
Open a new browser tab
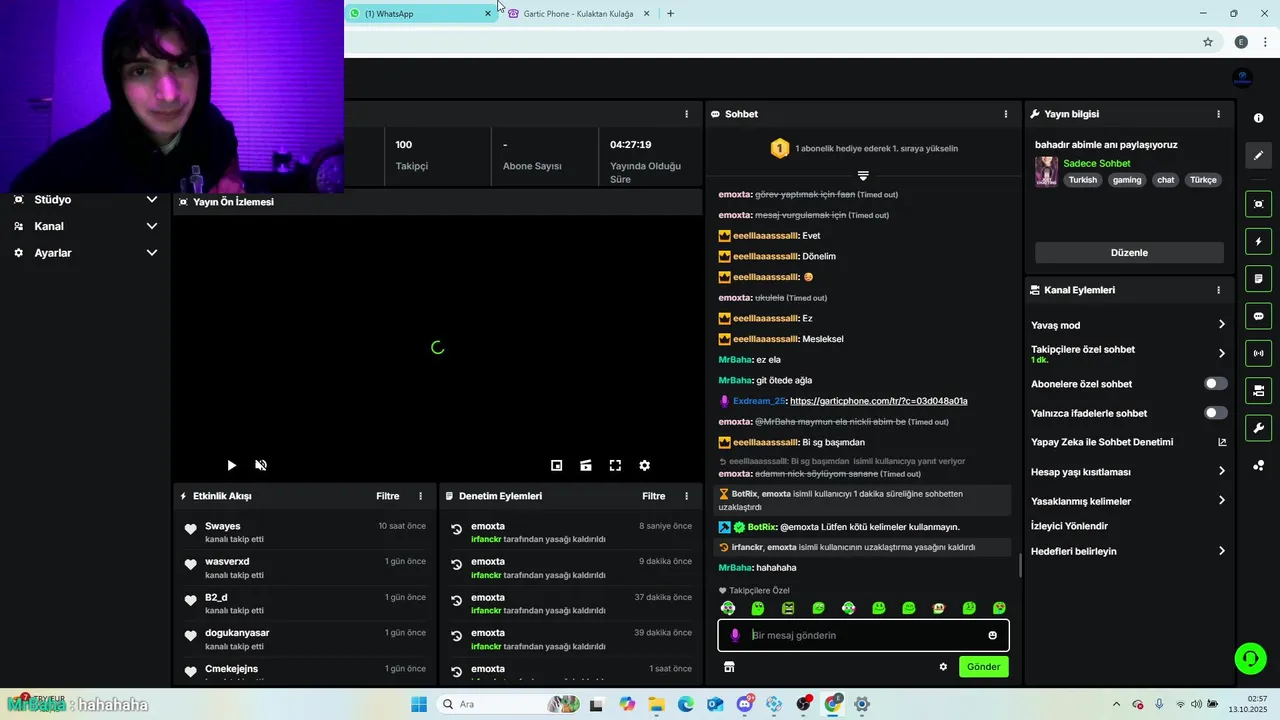[670, 13]
